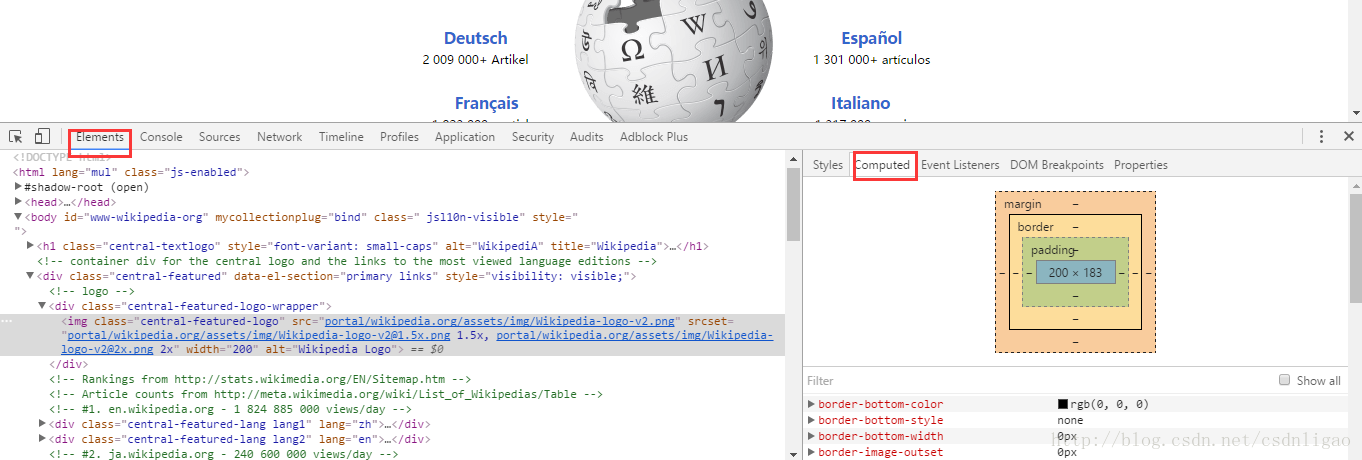Screen dimensions: 1362x460
Task: Click the '1 301 000+ artículos' text
Action: [872, 60]
